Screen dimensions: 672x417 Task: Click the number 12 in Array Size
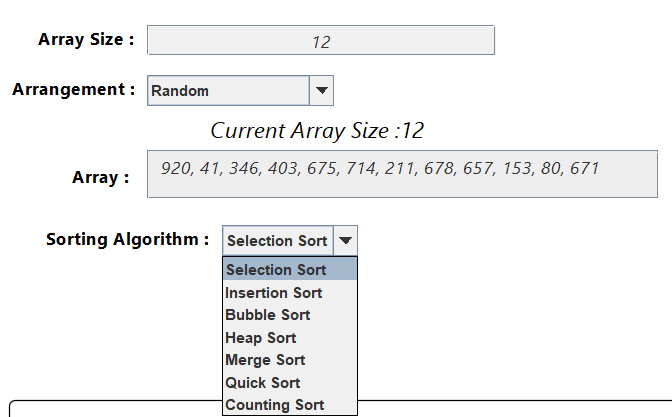point(321,42)
